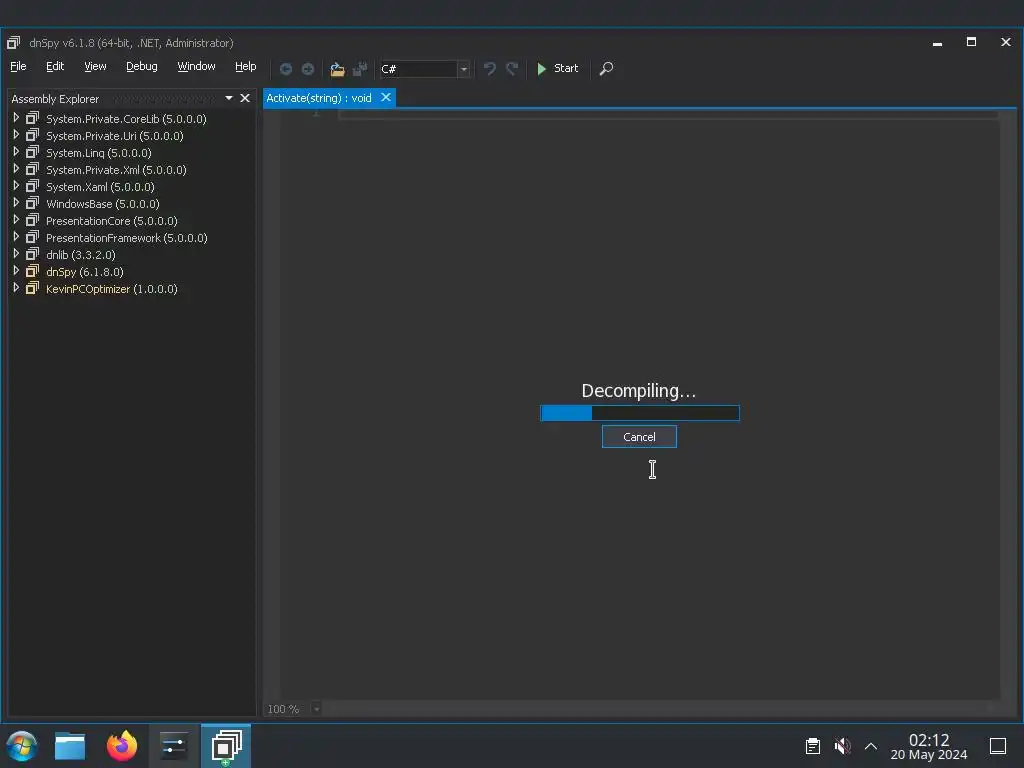Click the Redo toolbar icon
The height and width of the screenshot is (768, 1024).
(x=512, y=69)
